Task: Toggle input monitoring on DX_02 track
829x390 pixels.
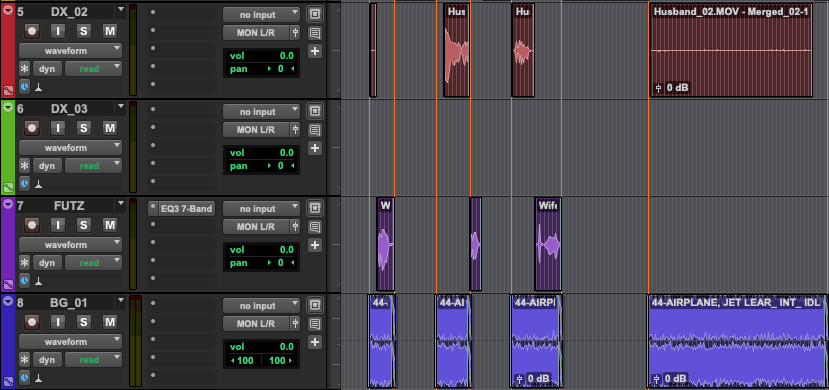Action: click(x=58, y=31)
